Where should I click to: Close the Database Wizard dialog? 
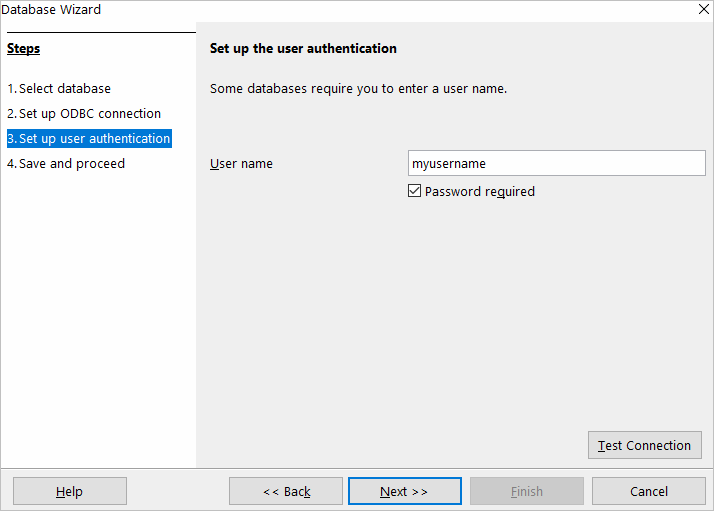click(x=703, y=9)
